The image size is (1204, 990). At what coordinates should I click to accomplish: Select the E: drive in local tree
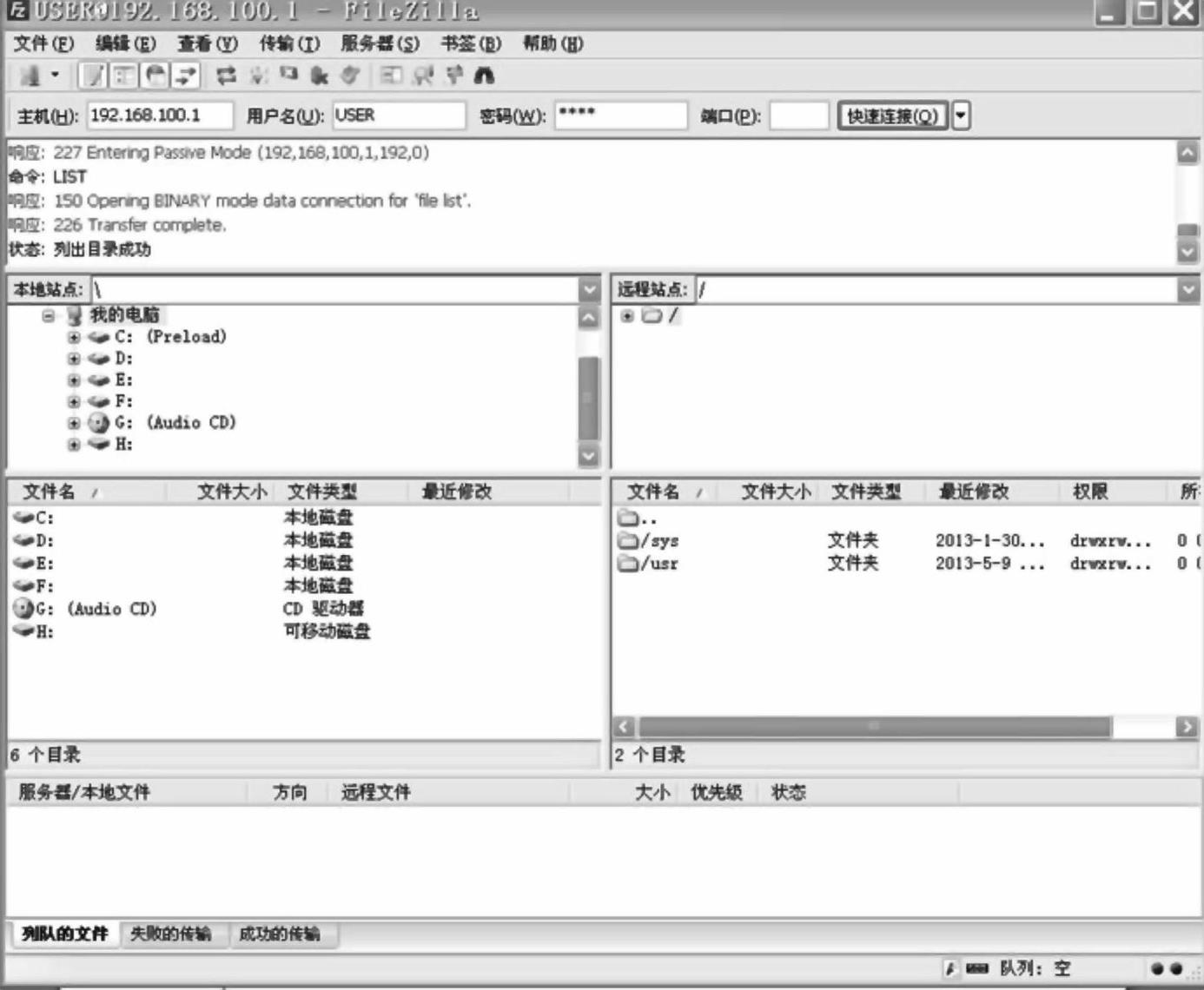tap(123, 380)
